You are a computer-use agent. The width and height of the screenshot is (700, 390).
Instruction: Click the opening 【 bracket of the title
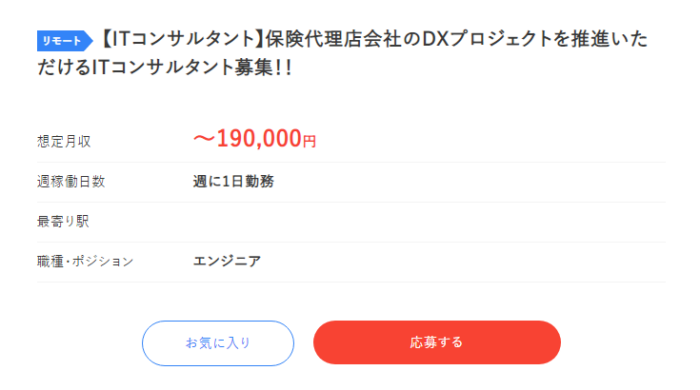[105, 39]
